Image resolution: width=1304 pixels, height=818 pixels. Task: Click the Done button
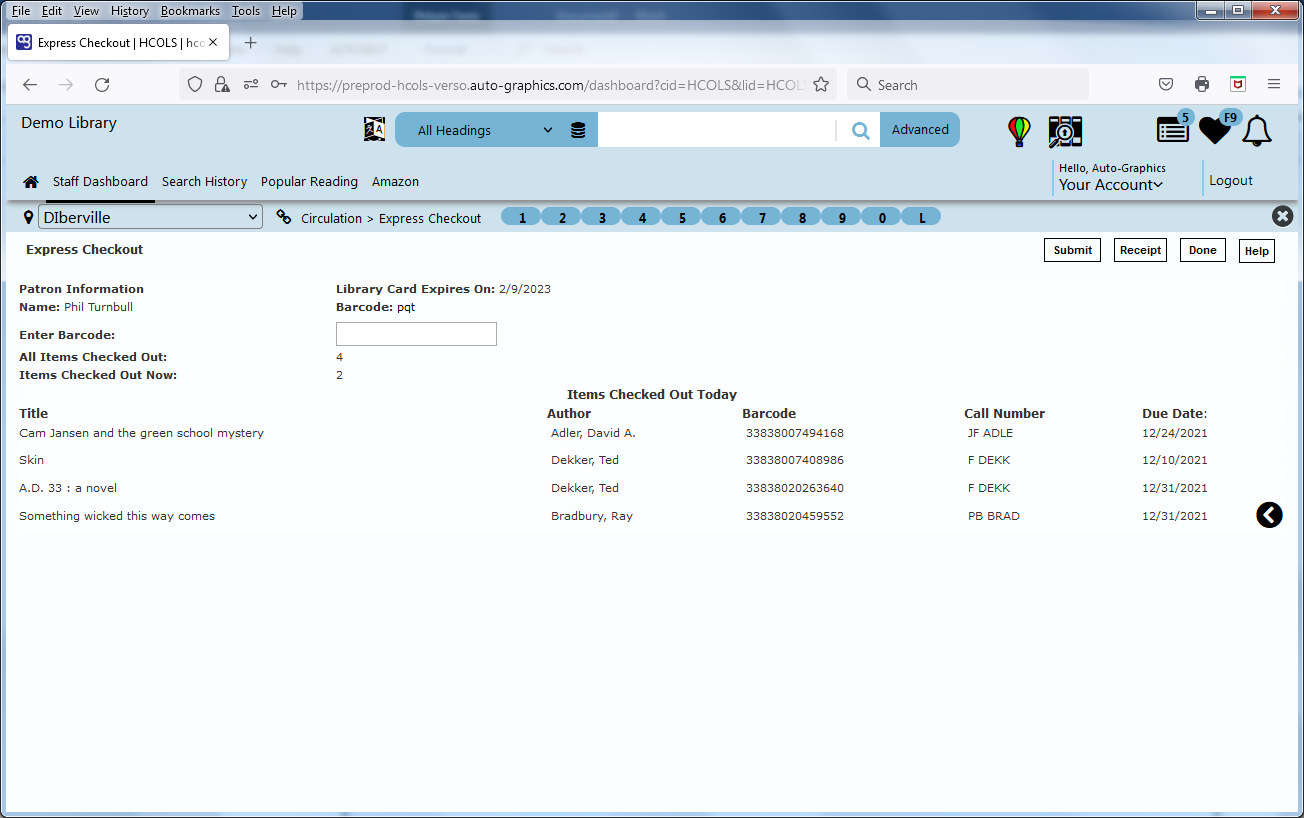click(1203, 250)
